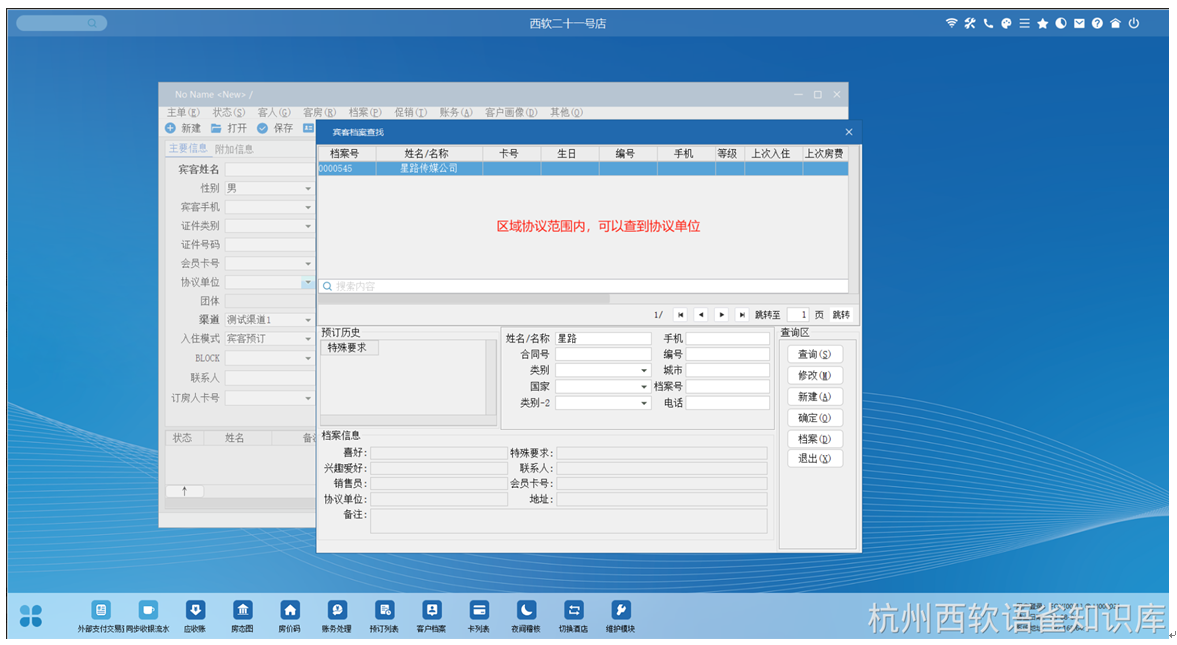1177x645 pixels.
Task: Click the half-circle contrast icon
Action: point(1061,23)
